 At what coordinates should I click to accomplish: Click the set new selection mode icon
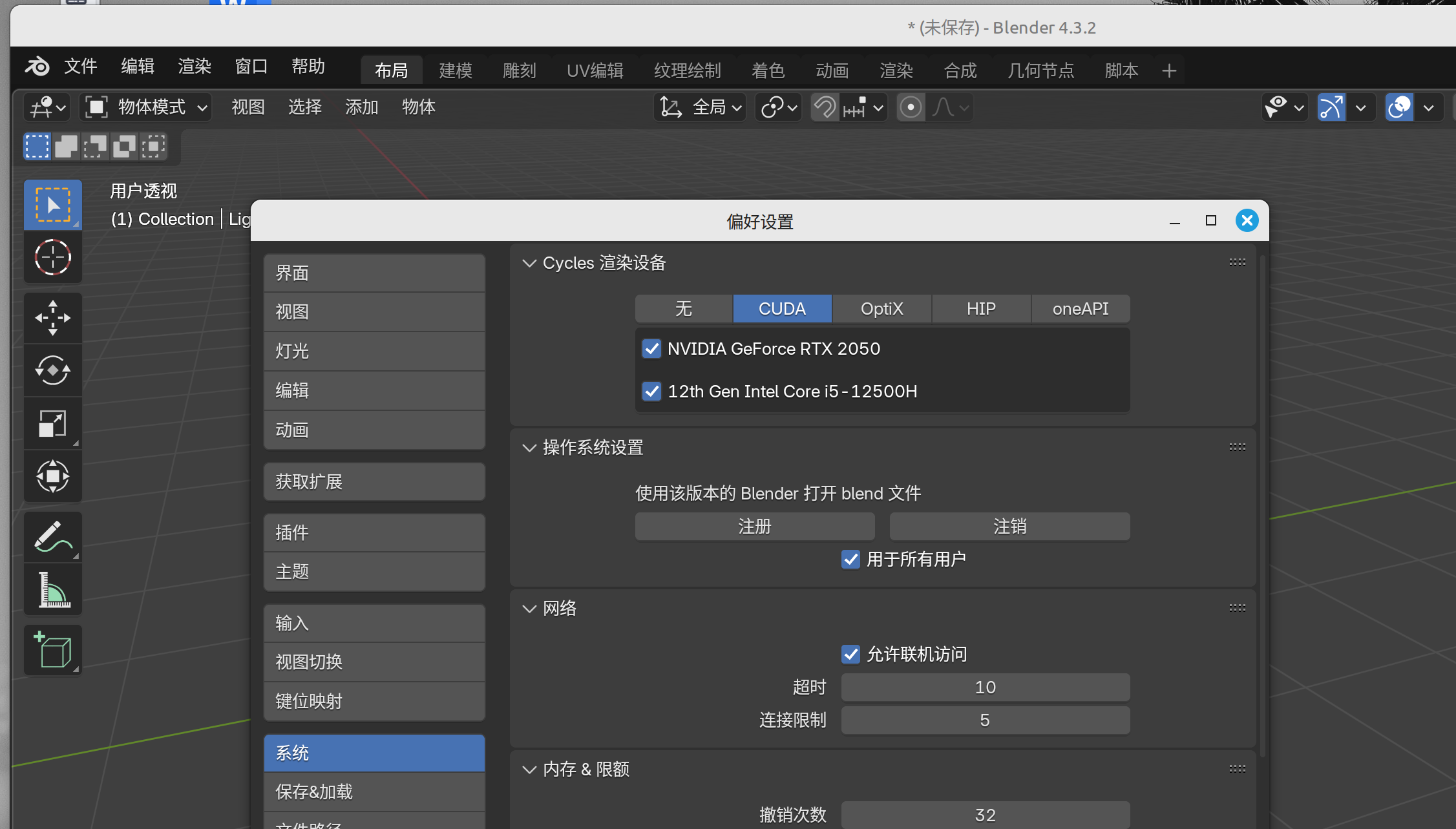click(37, 147)
